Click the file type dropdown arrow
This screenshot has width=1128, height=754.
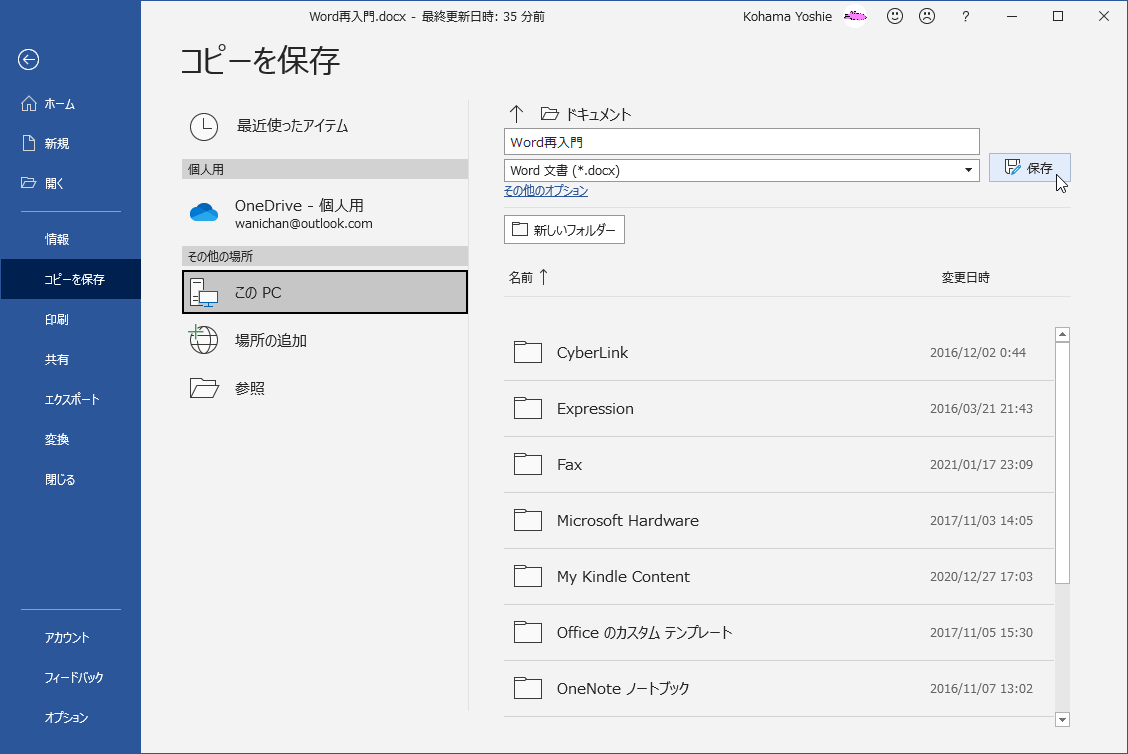click(x=968, y=171)
